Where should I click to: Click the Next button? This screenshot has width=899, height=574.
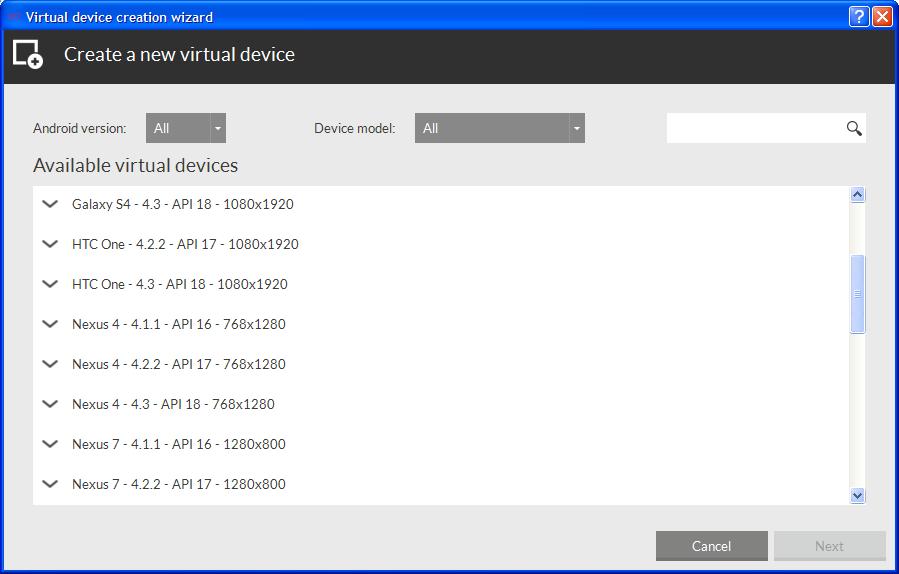tap(830, 546)
